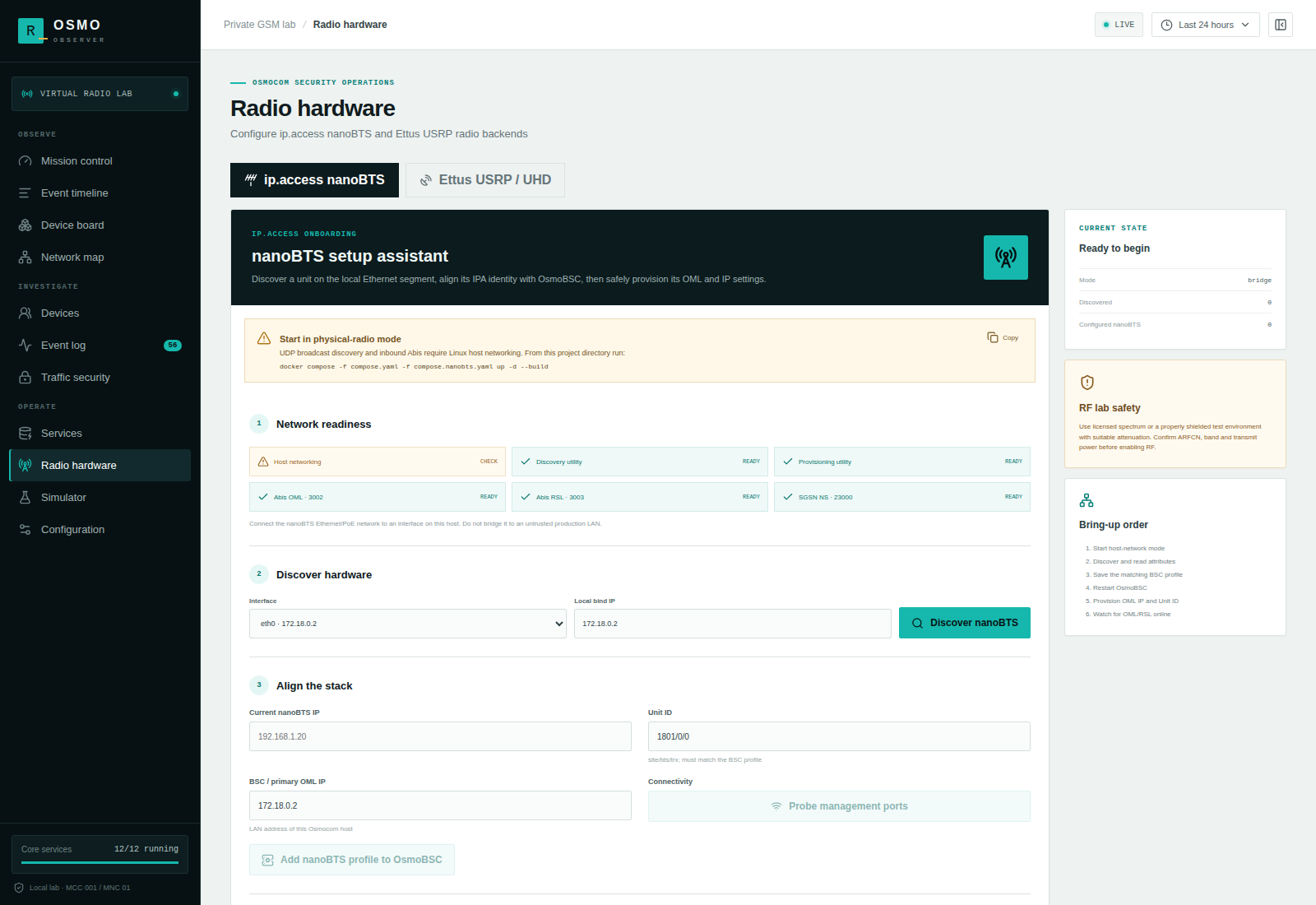
Task: Click the Event log 56 badge
Action: pyautogui.click(x=173, y=346)
